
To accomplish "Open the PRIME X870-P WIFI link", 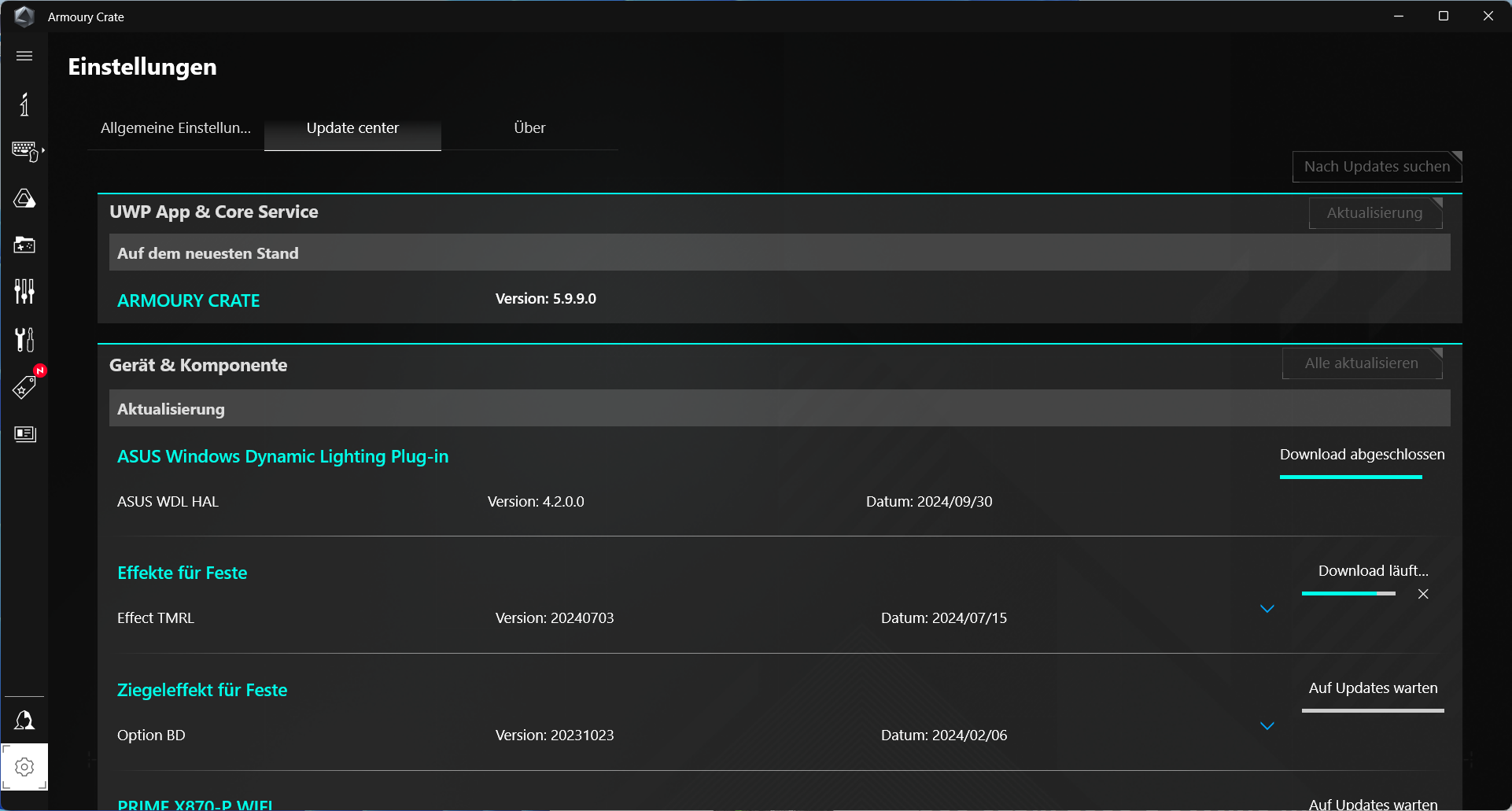I will coord(195,804).
